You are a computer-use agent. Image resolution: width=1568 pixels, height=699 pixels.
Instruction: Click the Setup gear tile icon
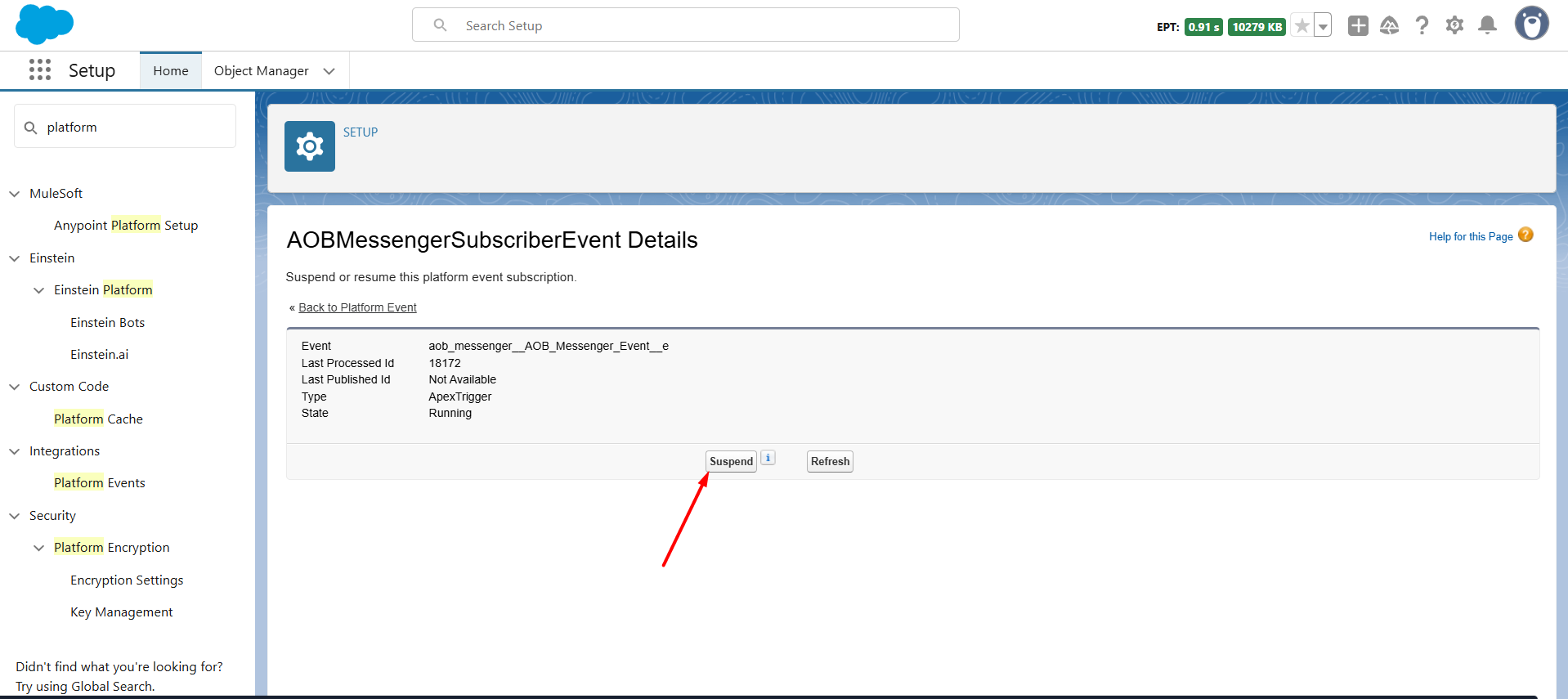click(x=310, y=146)
